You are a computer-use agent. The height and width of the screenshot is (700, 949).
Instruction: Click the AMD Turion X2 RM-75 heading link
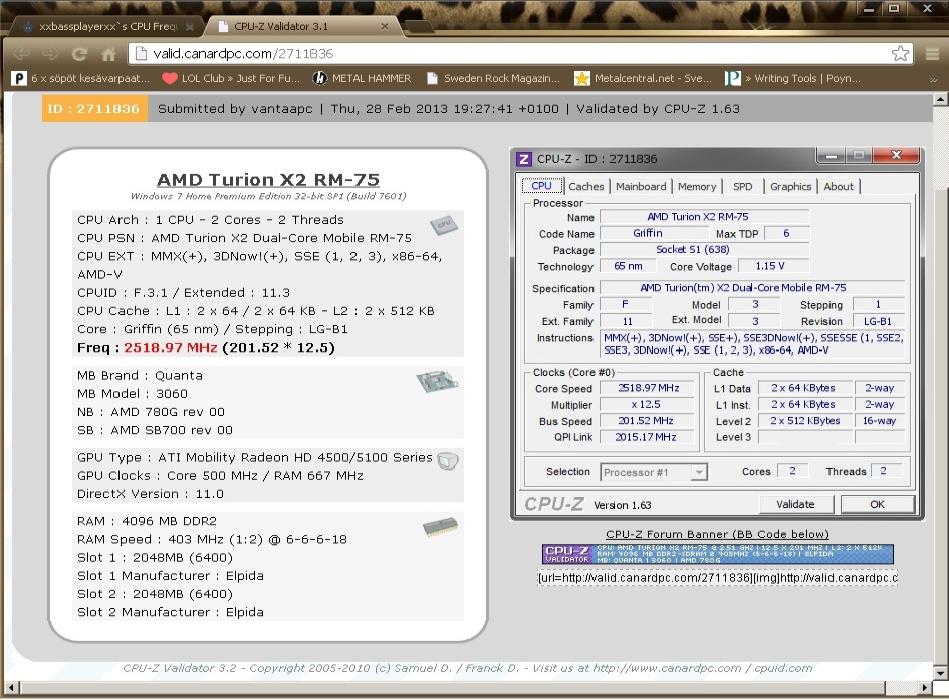point(268,180)
